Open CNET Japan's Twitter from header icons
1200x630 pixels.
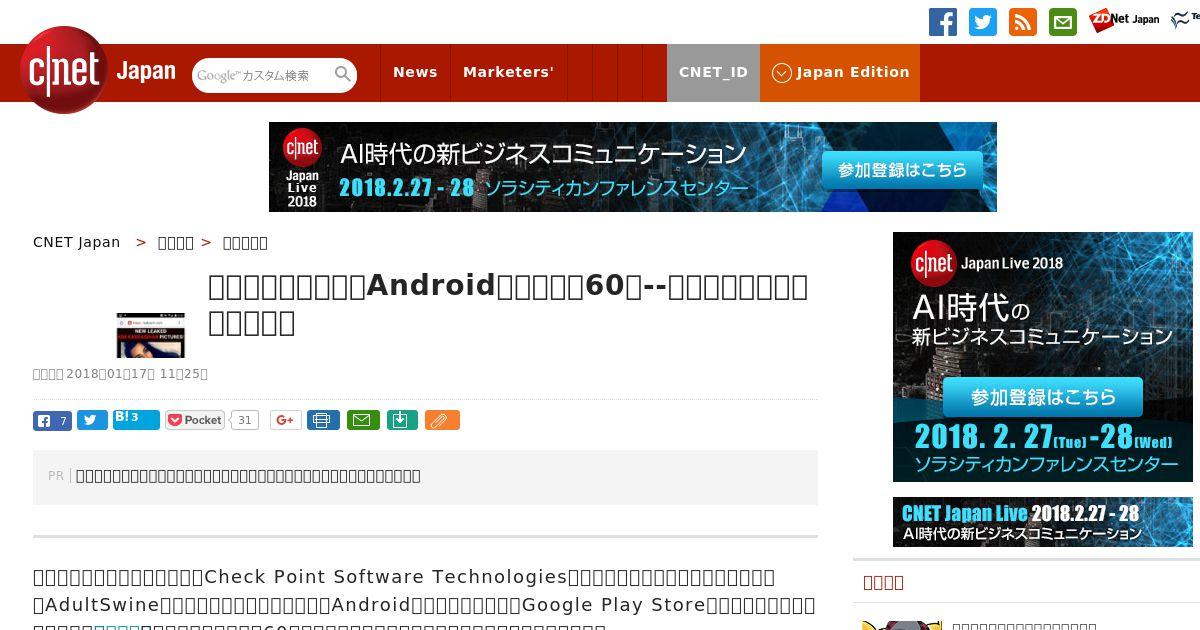click(x=983, y=22)
